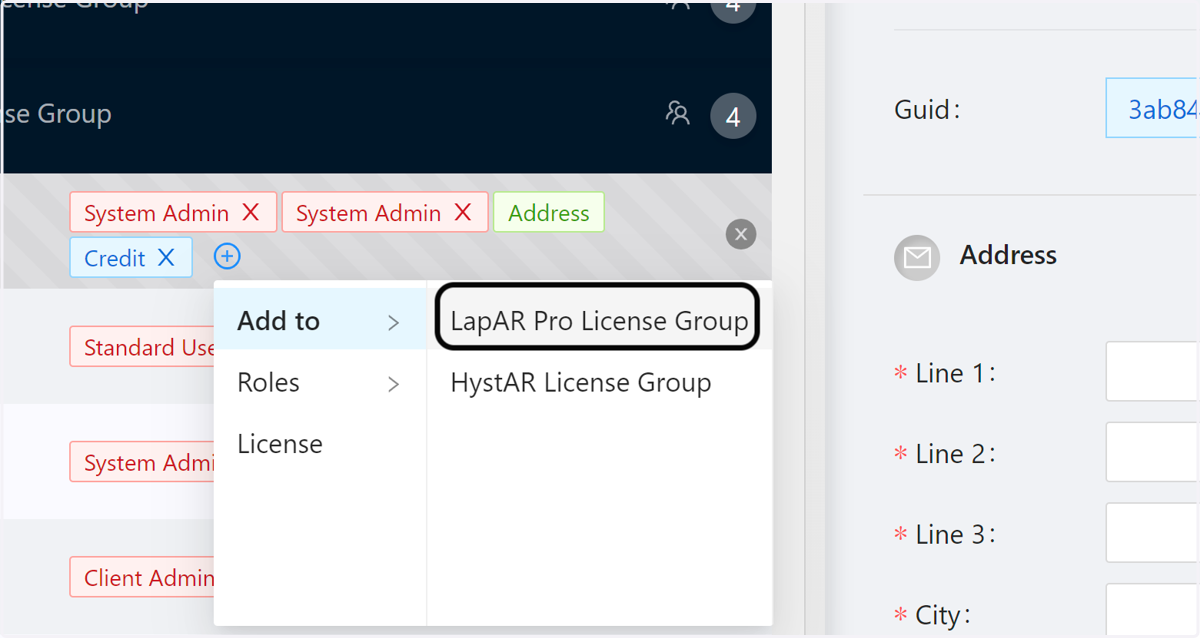Image resolution: width=1200 pixels, height=638 pixels.
Task: Click into the City input field
Action: (x=1152, y=610)
